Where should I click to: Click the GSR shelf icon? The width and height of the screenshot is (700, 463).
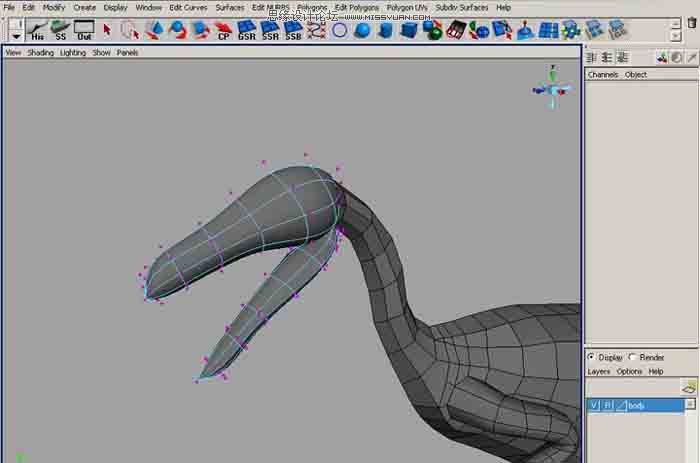[246, 30]
